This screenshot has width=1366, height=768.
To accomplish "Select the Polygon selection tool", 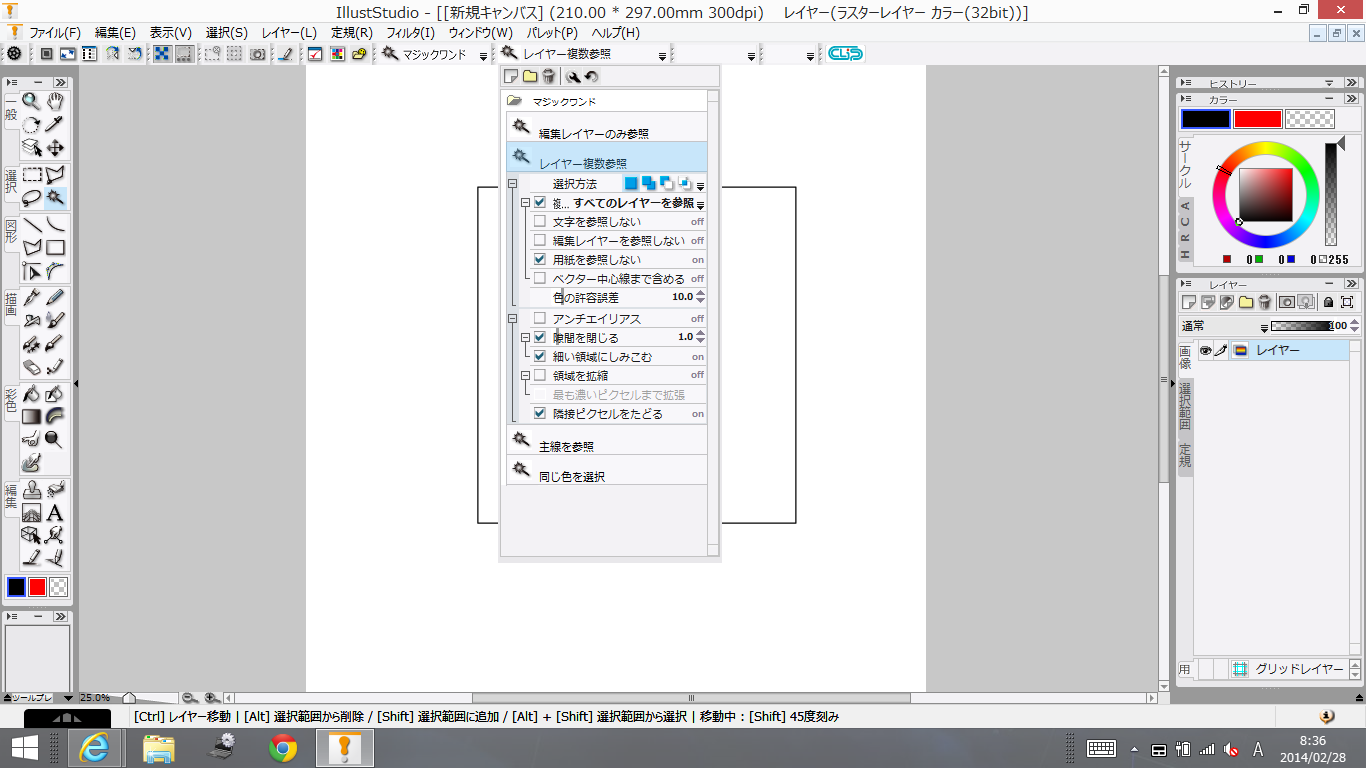I will [x=56, y=175].
